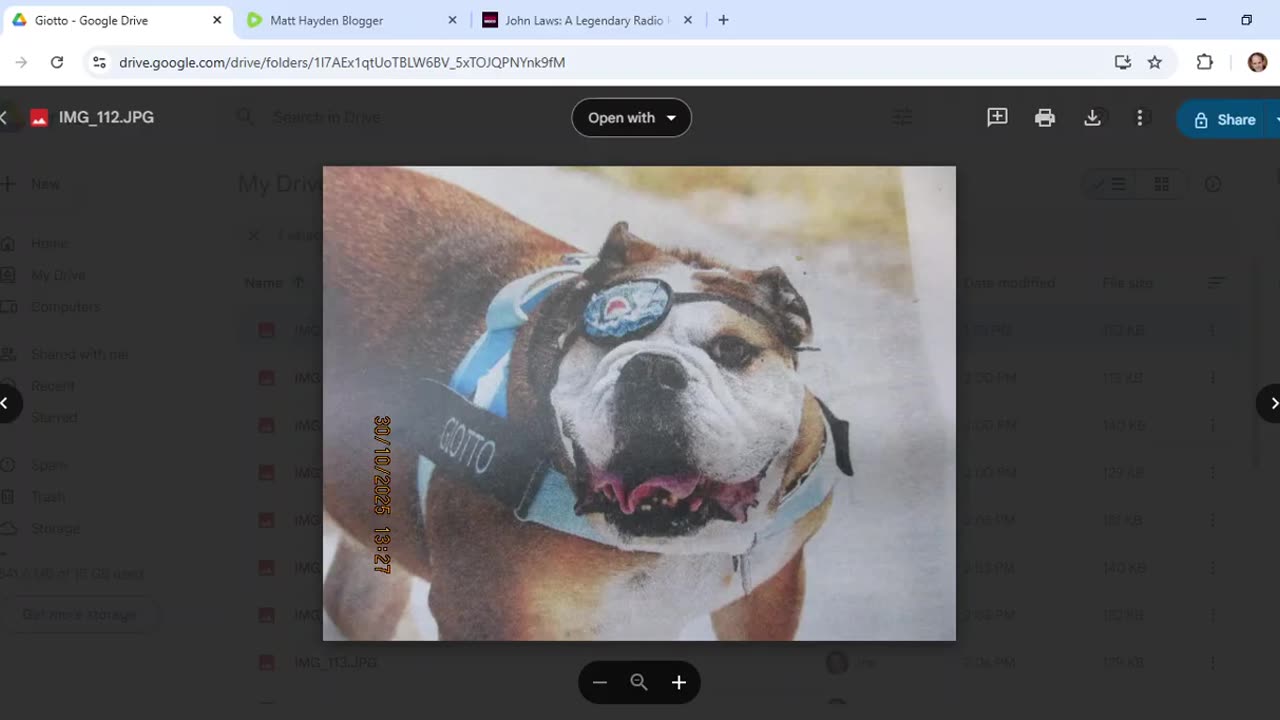This screenshot has height=720, width=1280.
Task: Add a comment to the image
Action: [x=997, y=118]
